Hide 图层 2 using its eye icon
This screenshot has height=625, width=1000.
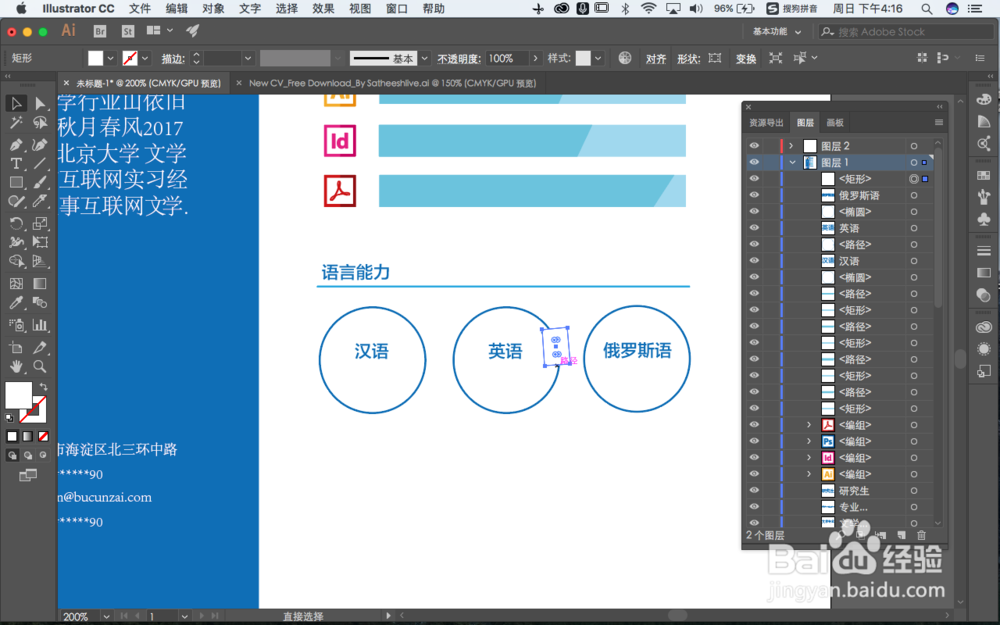click(x=754, y=146)
